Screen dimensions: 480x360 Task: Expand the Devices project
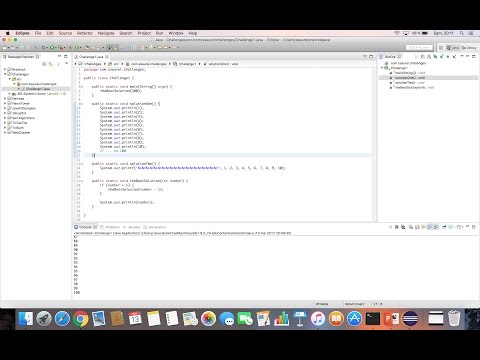pos(5,98)
